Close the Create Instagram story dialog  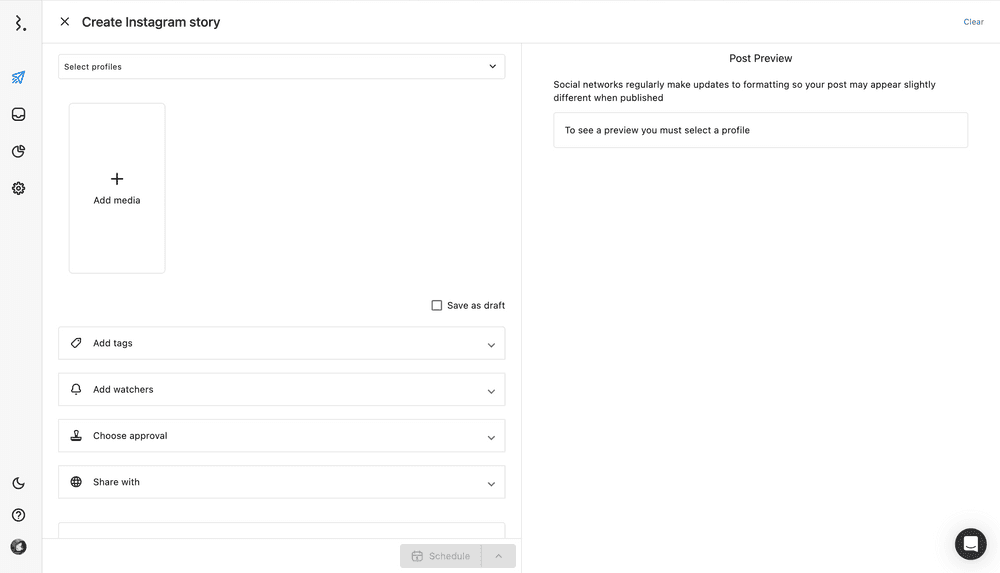tap(65, 22)
